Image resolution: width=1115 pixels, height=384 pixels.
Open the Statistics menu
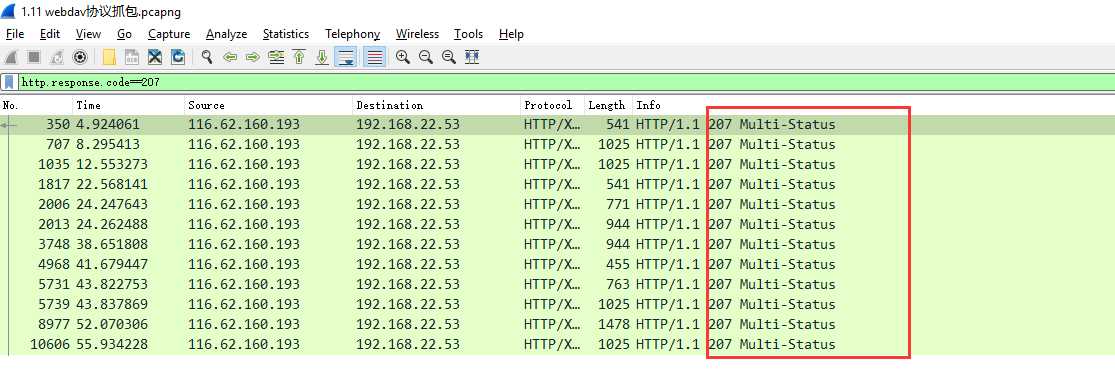click(286, 34)
